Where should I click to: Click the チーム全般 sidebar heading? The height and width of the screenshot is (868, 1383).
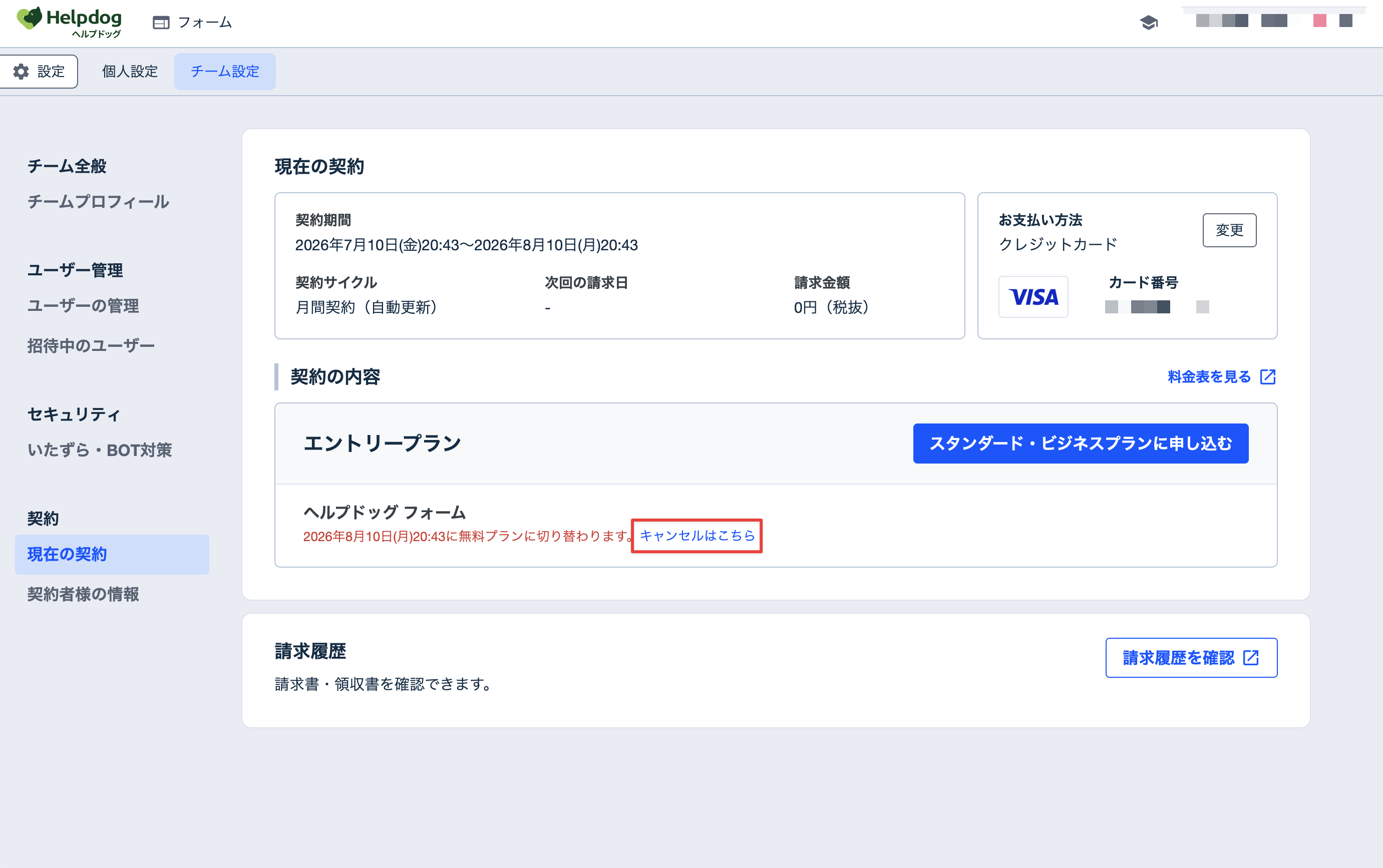point(67,166)
